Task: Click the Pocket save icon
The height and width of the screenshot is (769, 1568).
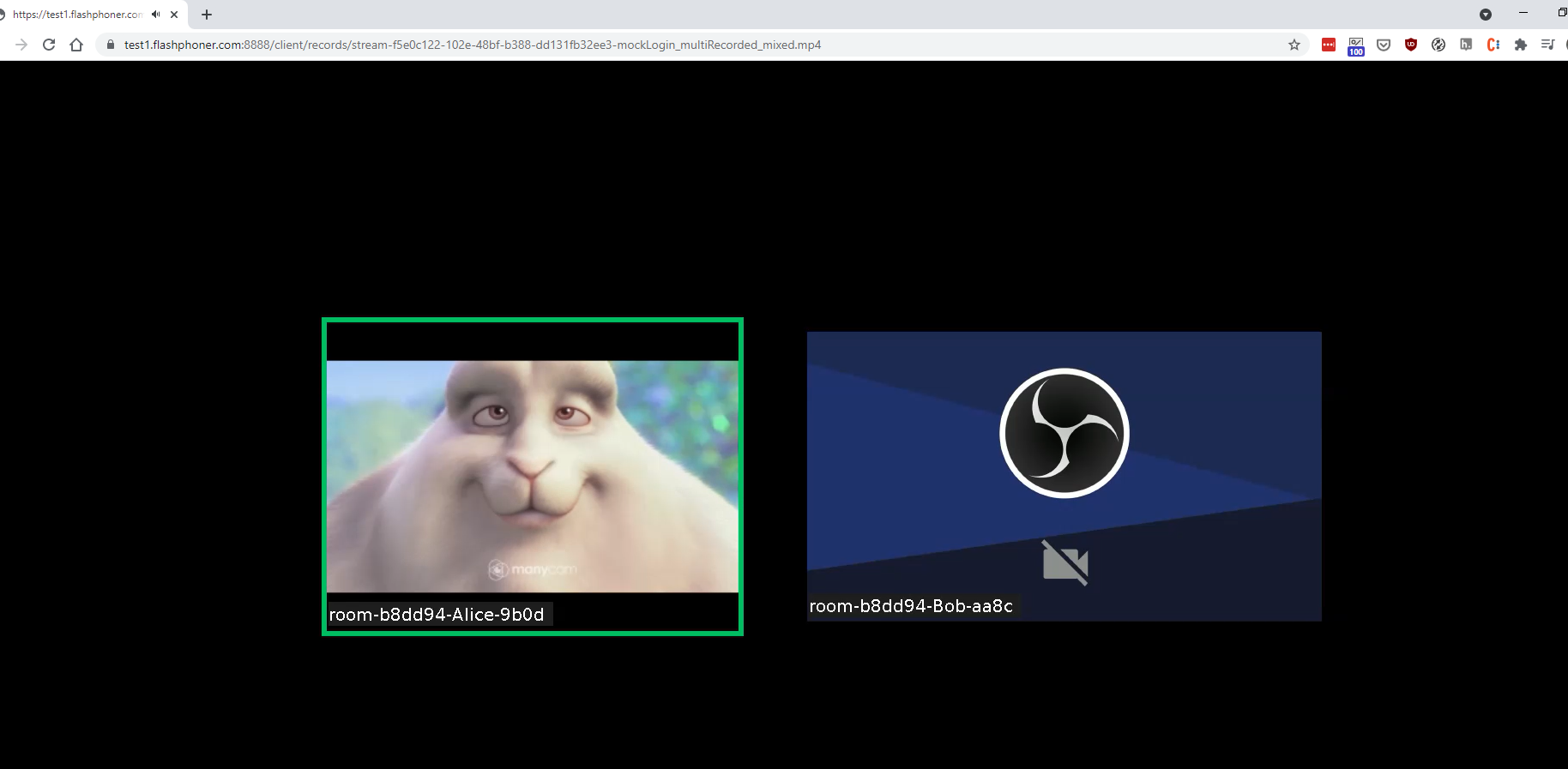Action: click(x=1383, y=45)
